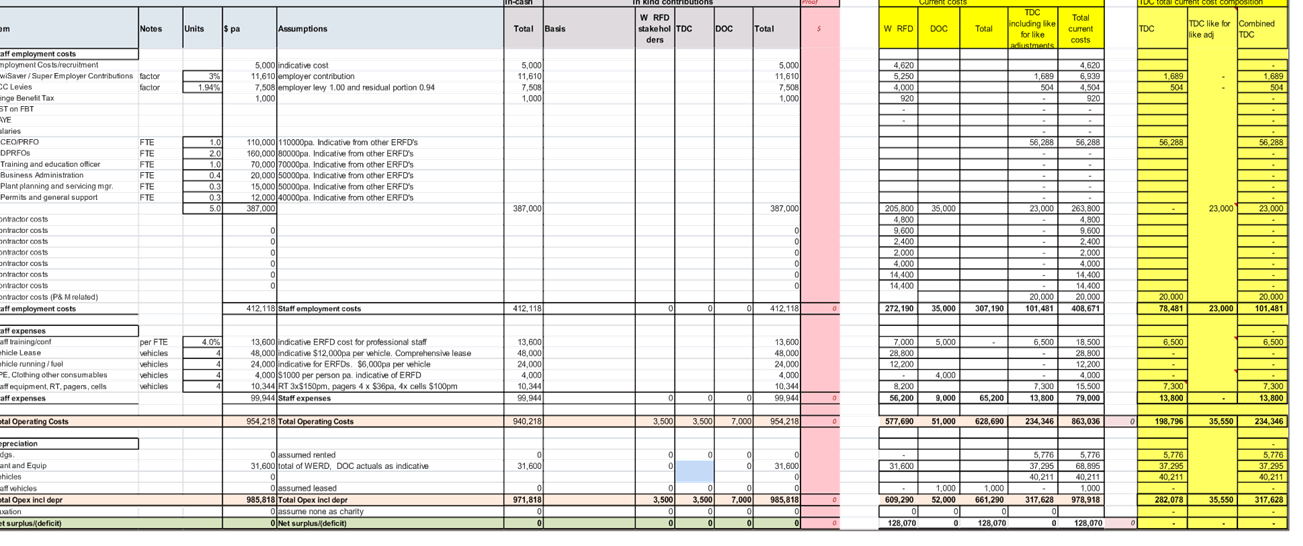Select the 307,190 current costs total

(985, 309)
